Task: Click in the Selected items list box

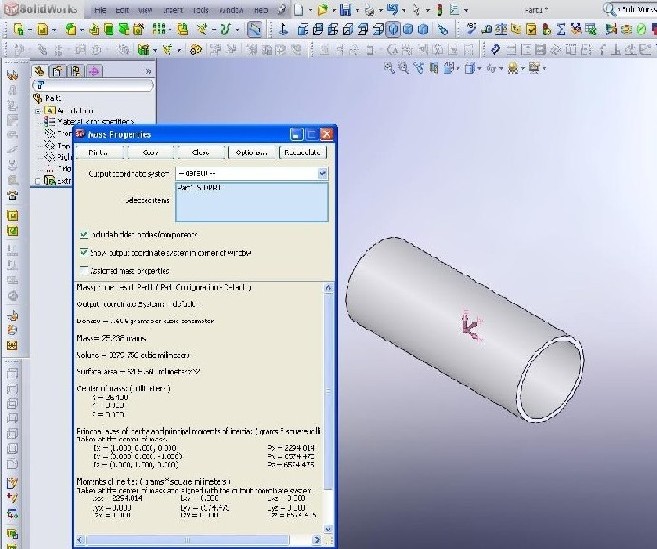Action: pos(251,201)
